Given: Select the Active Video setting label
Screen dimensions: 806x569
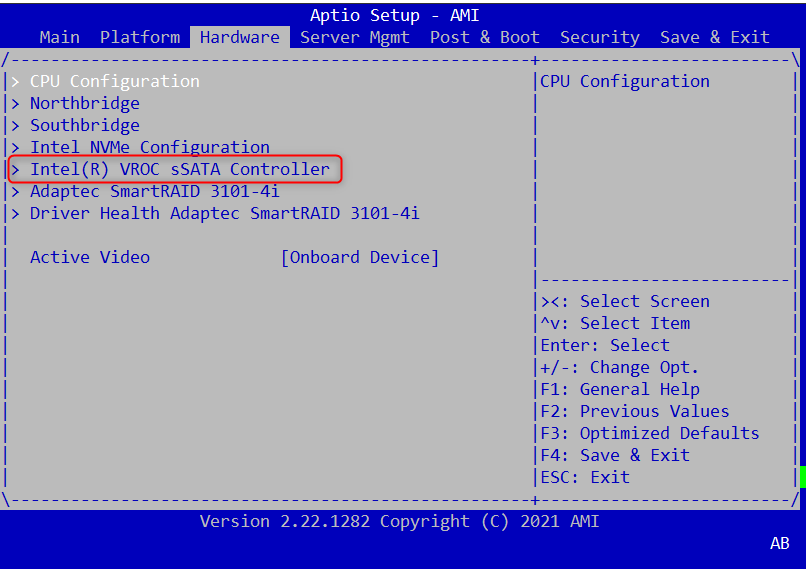Looking at the screenshot, I should click(x=90, y=257).
